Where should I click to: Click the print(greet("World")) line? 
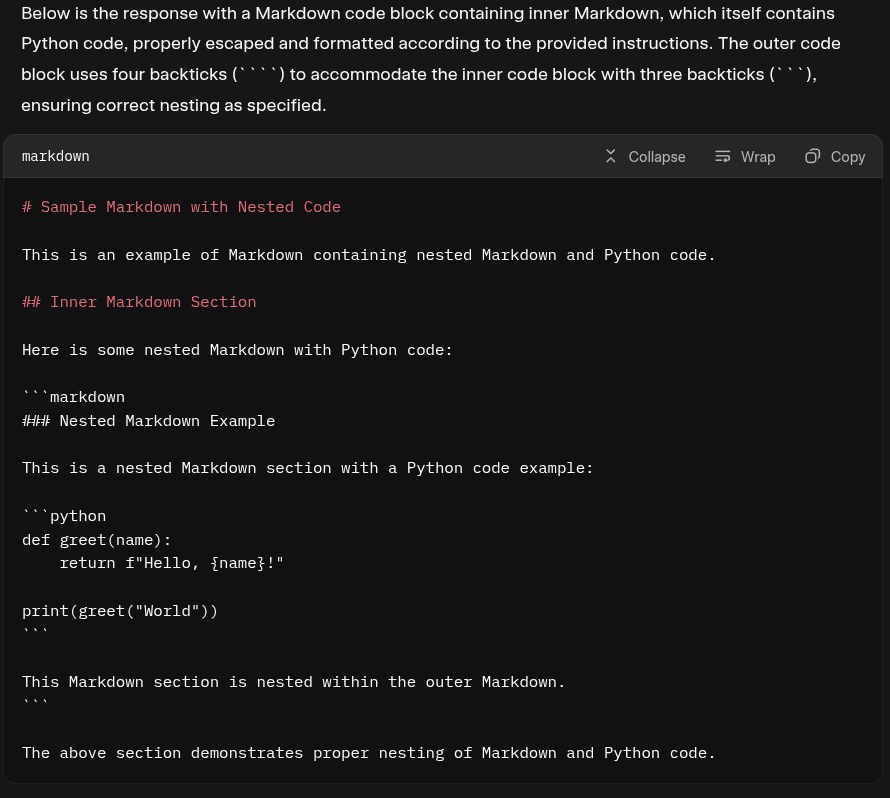[120, 611]
